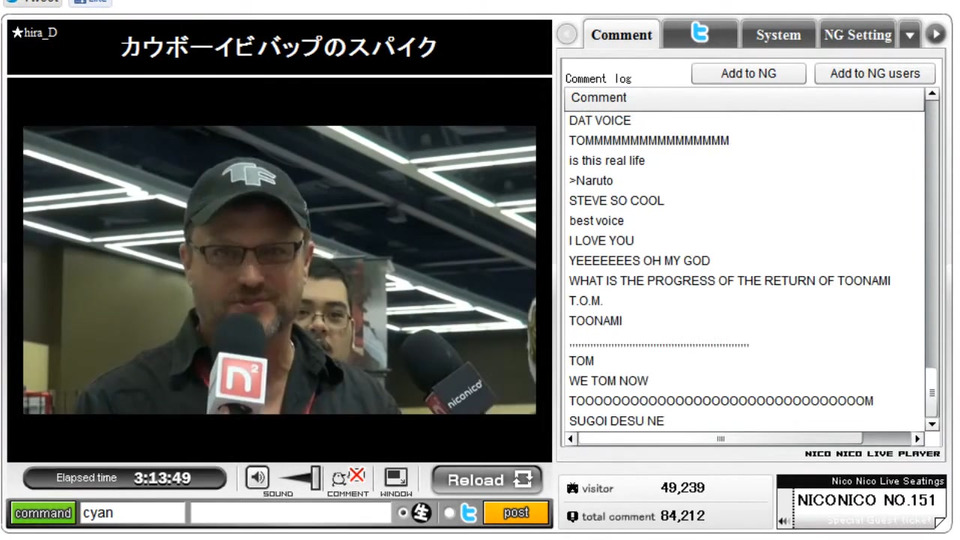Open the Window mode icon
Viewport: 960px width, 540px height.
point(396,478)
